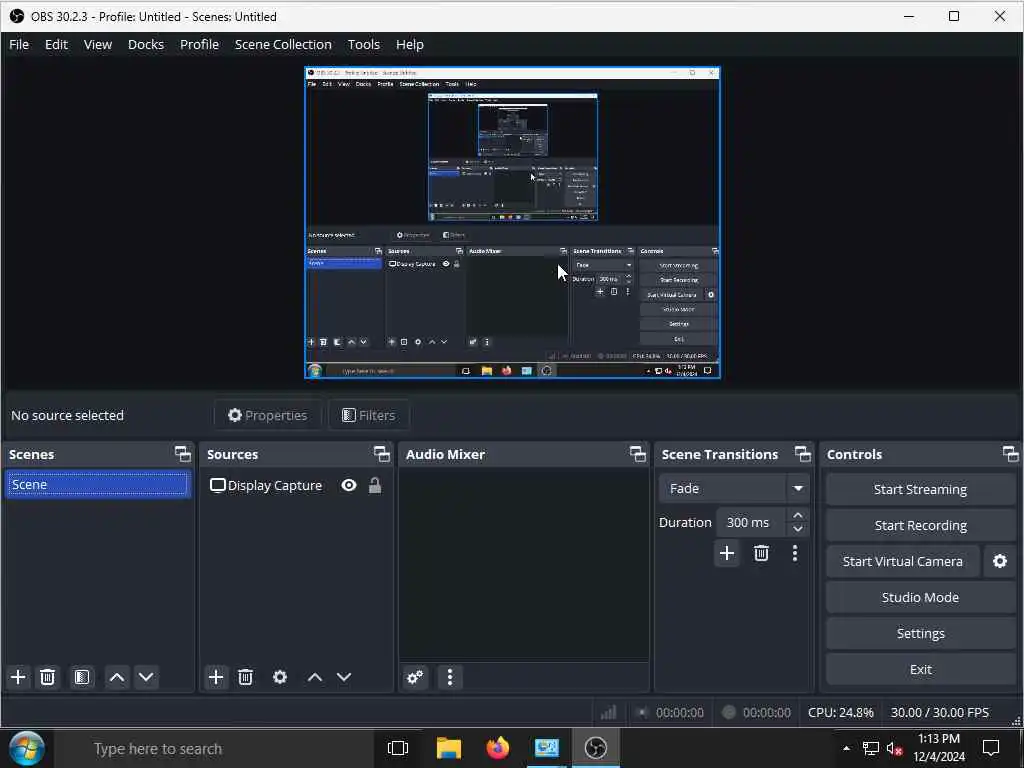Open Task View from the taskbar
This screenshot has width=1024, height=768.
click(x=398, y=748)
